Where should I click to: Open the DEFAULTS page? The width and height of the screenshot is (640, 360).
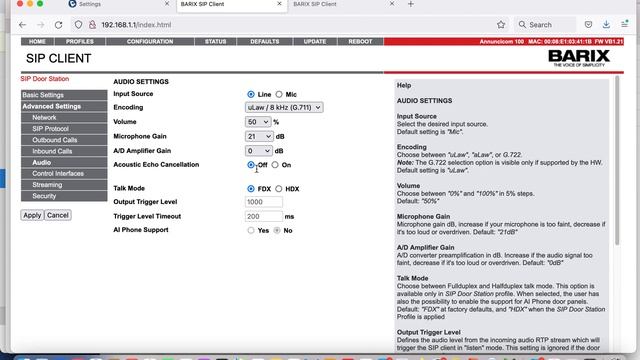[264, 42]
